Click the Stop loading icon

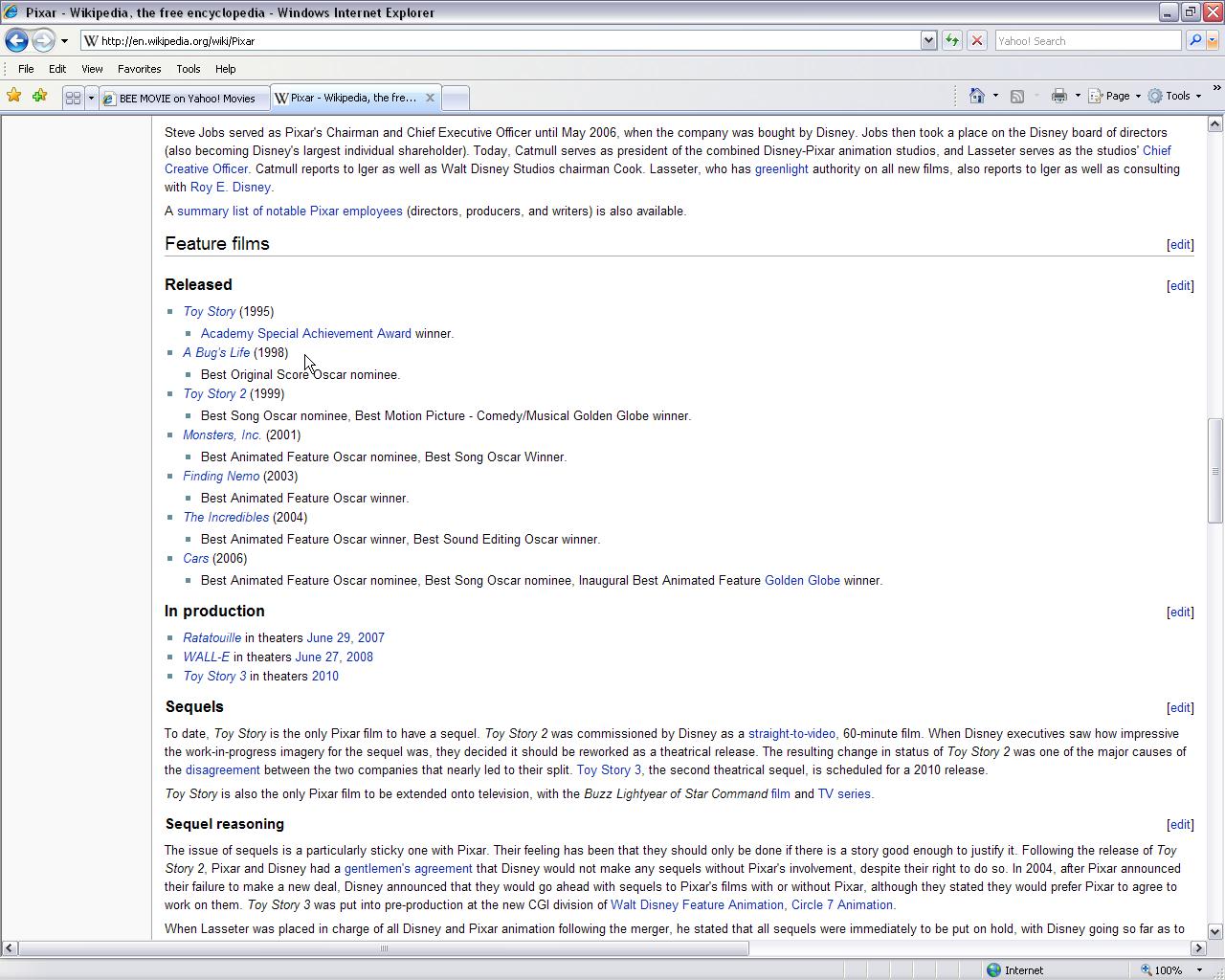pyautogui.click(x=976, y=41)
